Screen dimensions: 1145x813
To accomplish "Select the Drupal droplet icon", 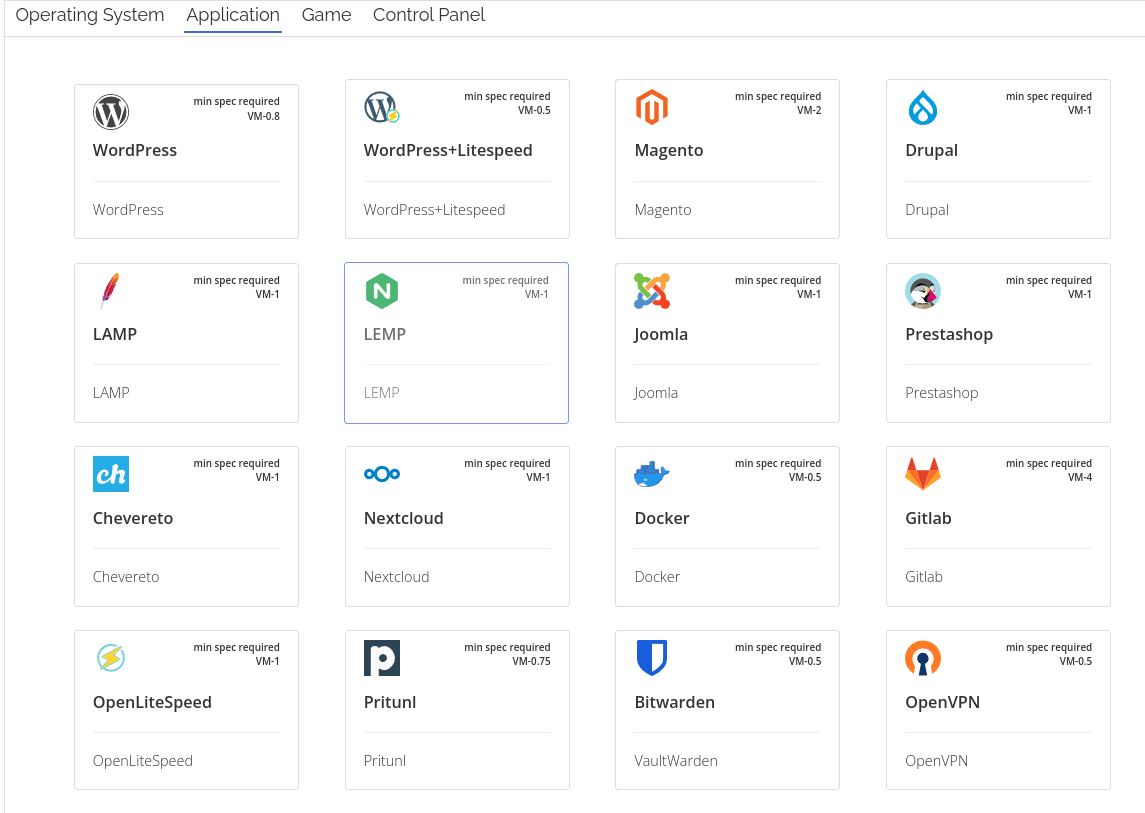I will (922, 107).
